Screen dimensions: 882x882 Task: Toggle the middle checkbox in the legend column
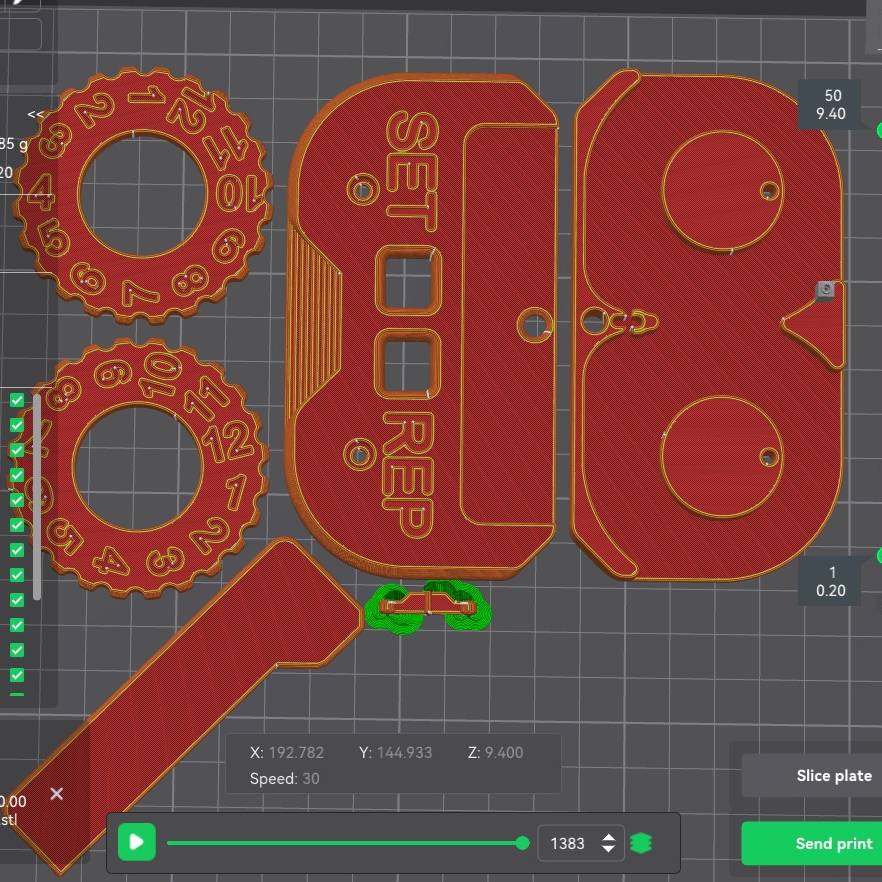point(17,525)
